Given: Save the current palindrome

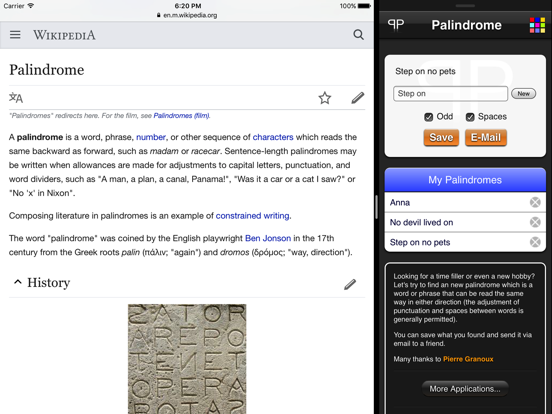Looking at the screenshot, I should [441, 137].
